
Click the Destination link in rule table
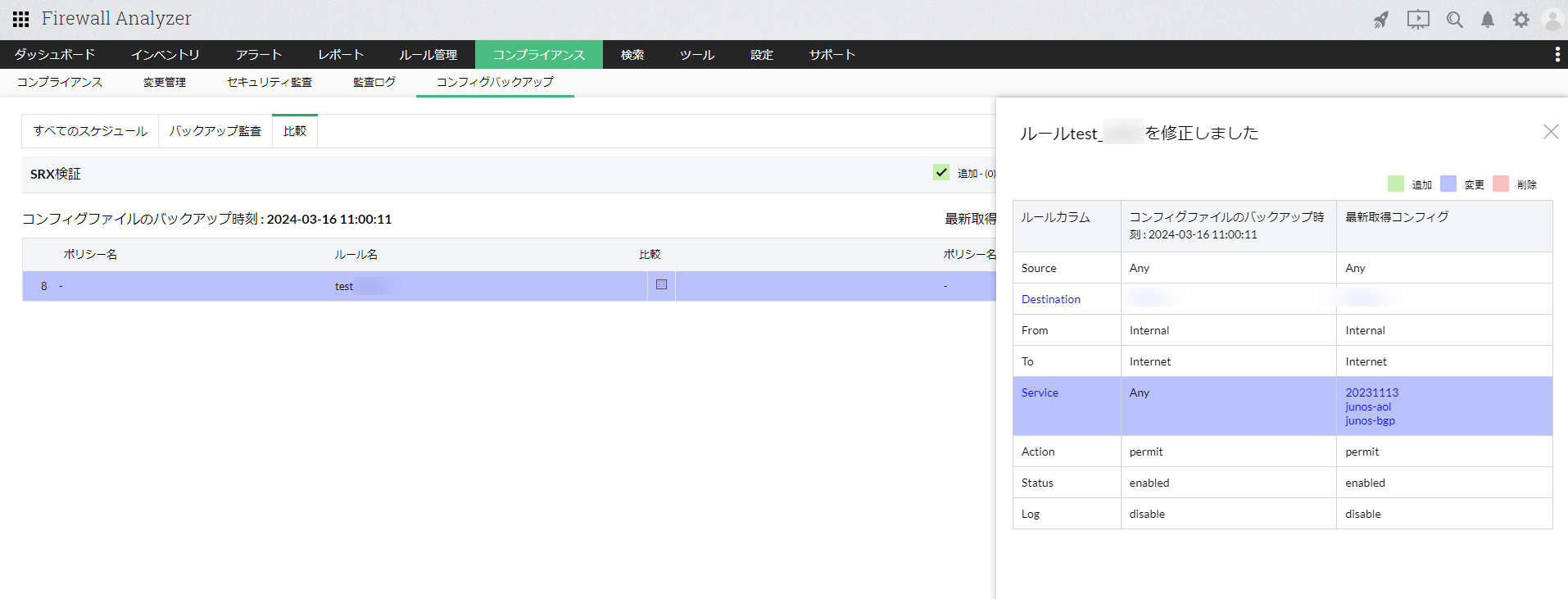(x=1050, y=299)
